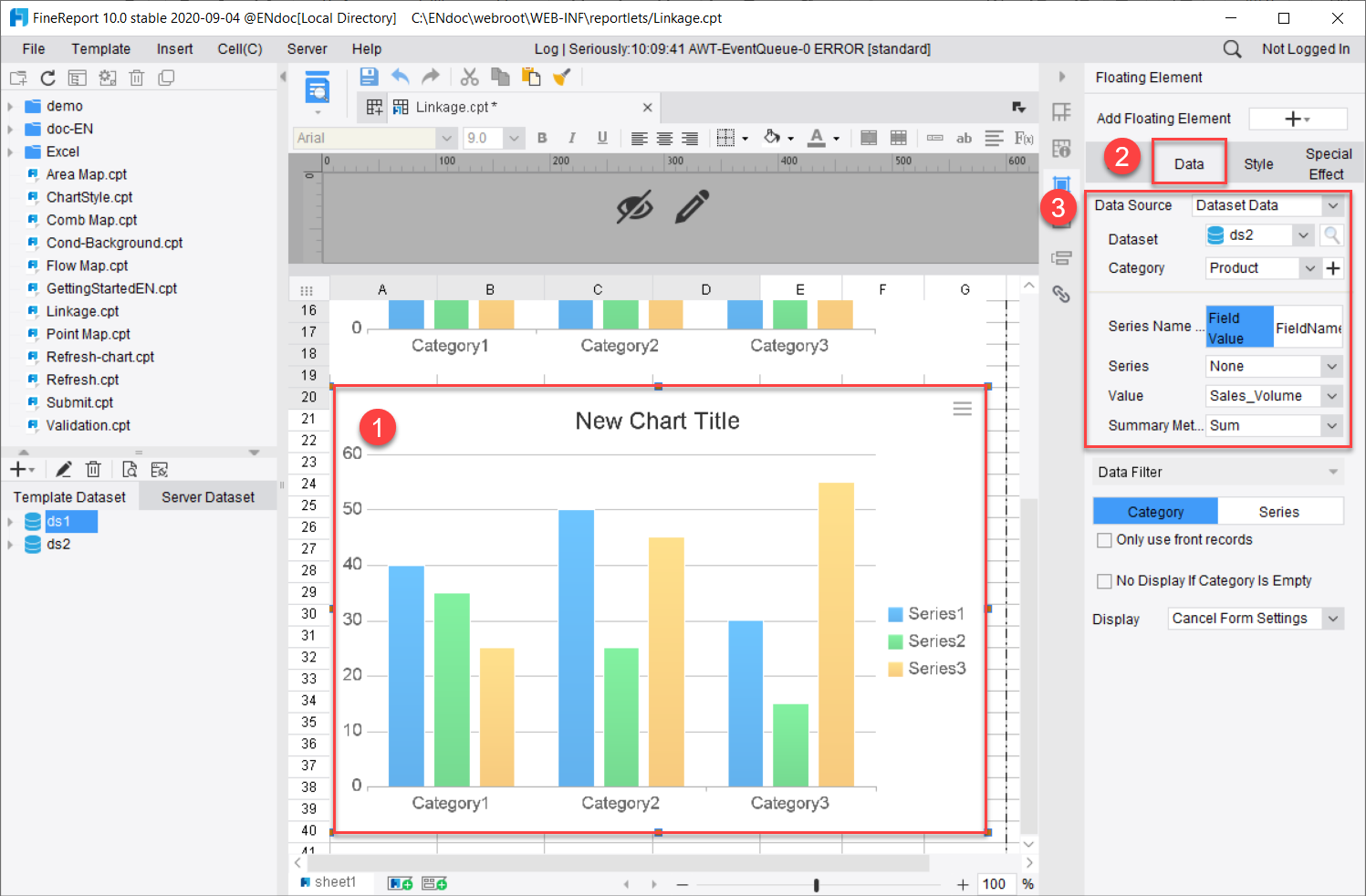Open the Insert menu
The height and width of the screenshot is (896, 1366).
(x=174, y=49)
